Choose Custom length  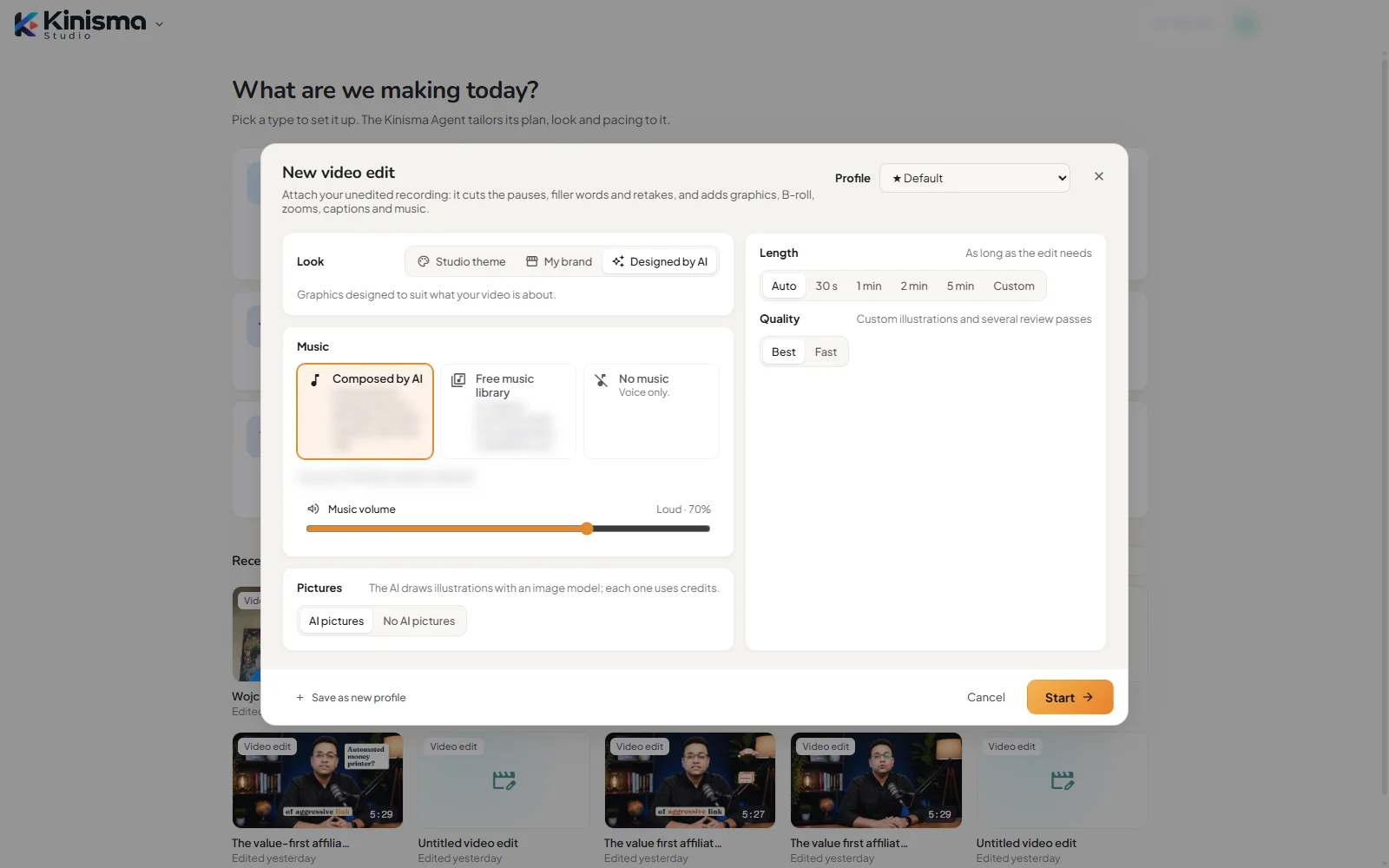point(1014,286)
